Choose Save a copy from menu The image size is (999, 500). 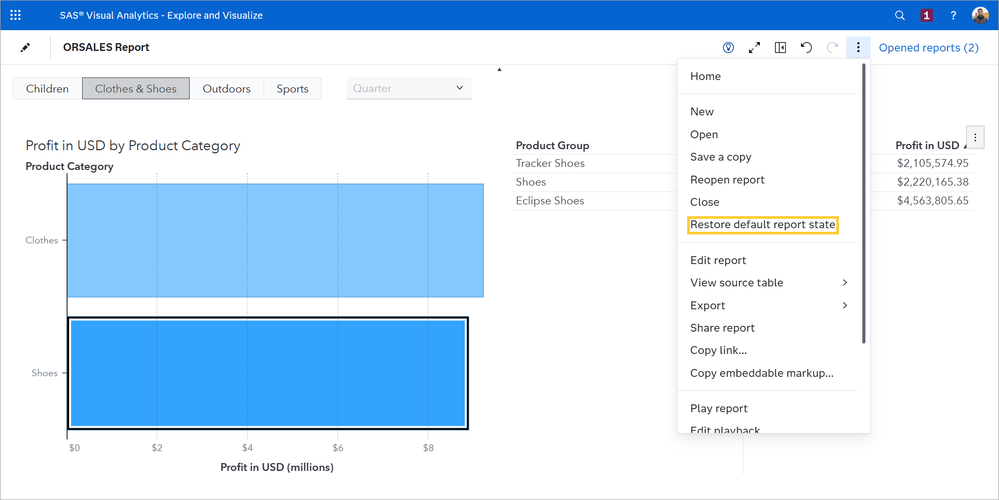pyautogui.click(x=720, y=157)
